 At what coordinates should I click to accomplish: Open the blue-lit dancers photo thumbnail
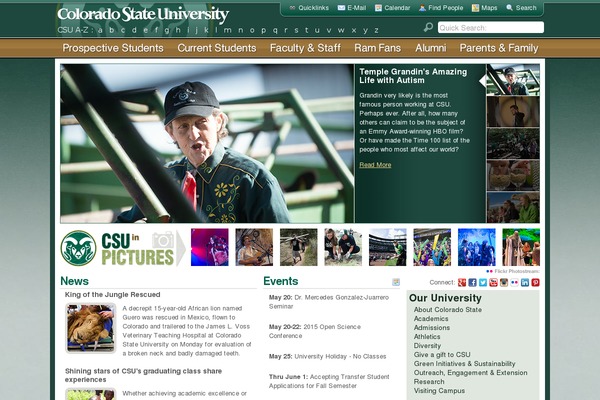pyautogui.click(x=476, y=247)
